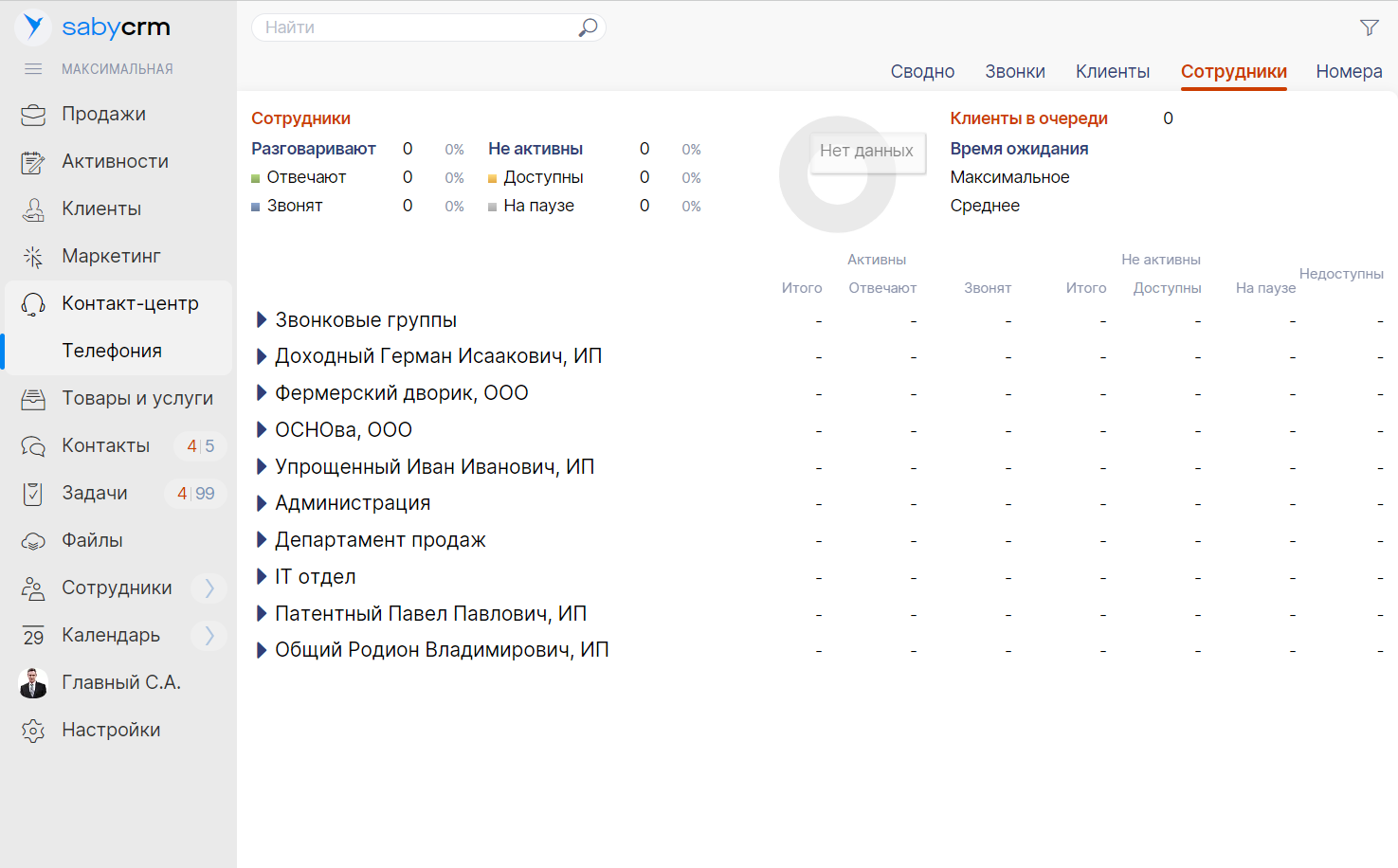Expand the Календарь sidebar chevron
Screen dimensions: 1398x868
[209, 635]
